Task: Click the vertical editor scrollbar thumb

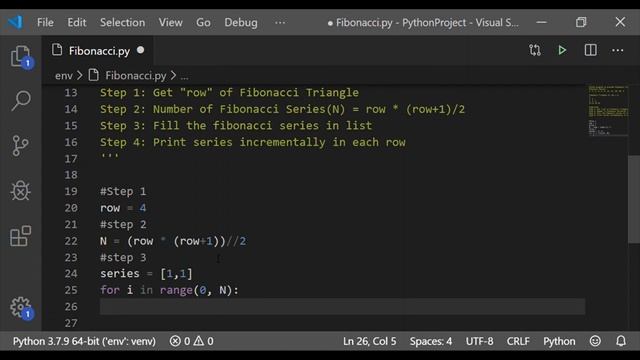Action: tap(634, 199)
